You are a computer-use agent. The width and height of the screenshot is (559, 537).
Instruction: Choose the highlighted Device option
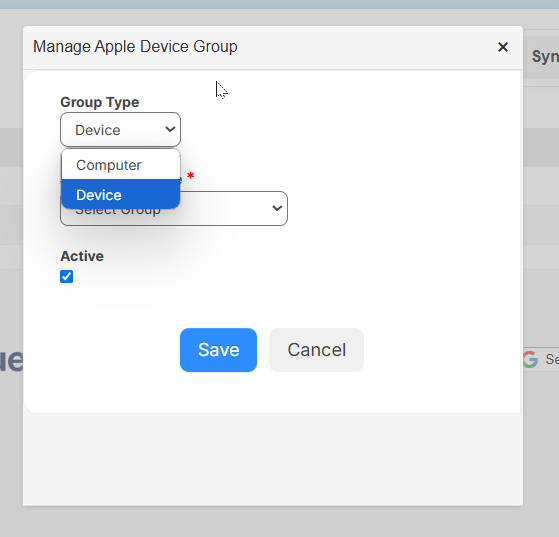tap(121, 195)
